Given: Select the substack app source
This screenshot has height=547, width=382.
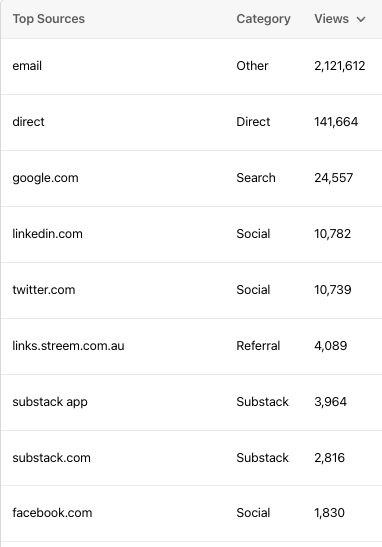Looking at the screenshot, I should click(x=50, y=402).
